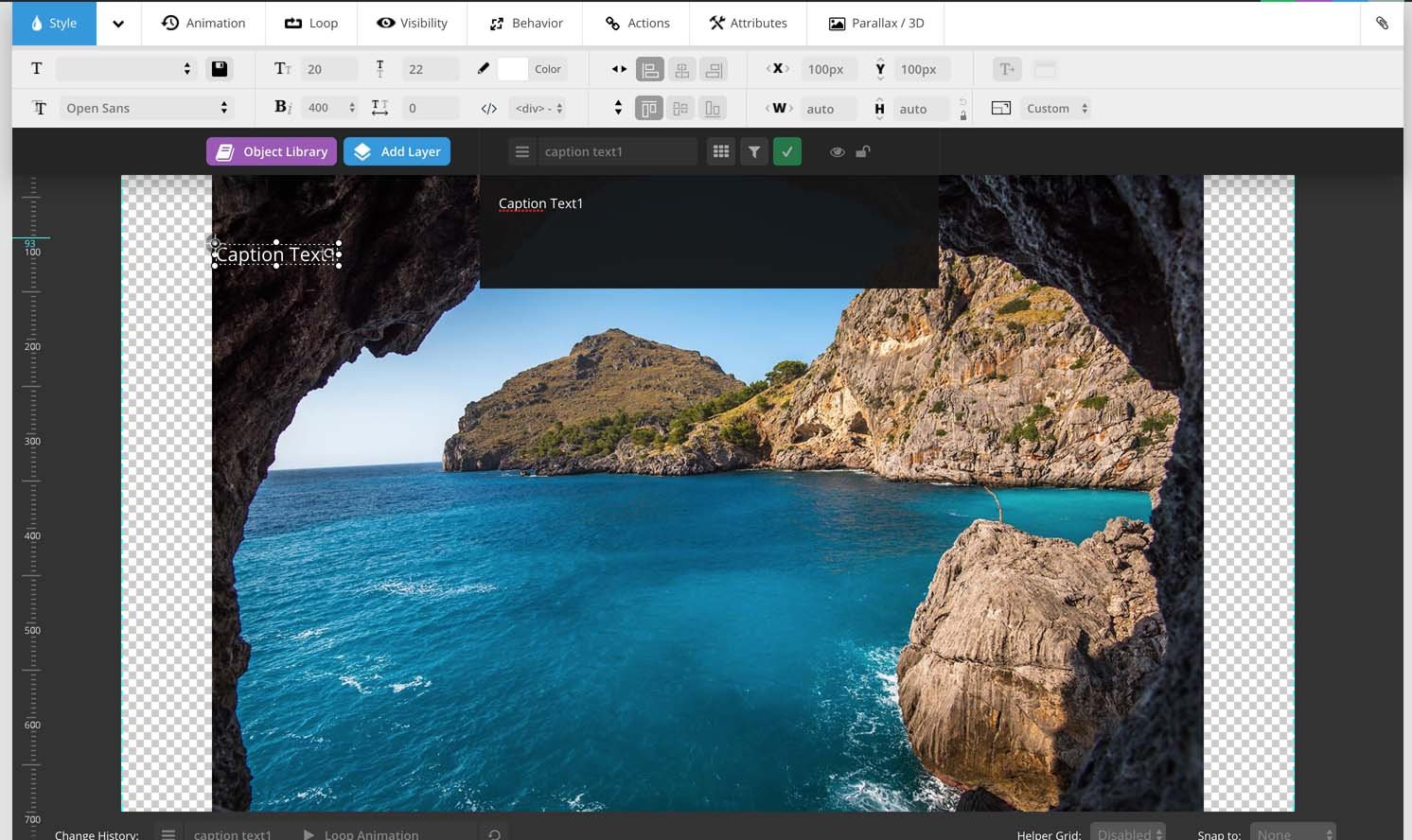This screenshot has width=1412, height=840.
Task: Click the greyed rectangle icon after T
Action: [x=1045, y=69]
